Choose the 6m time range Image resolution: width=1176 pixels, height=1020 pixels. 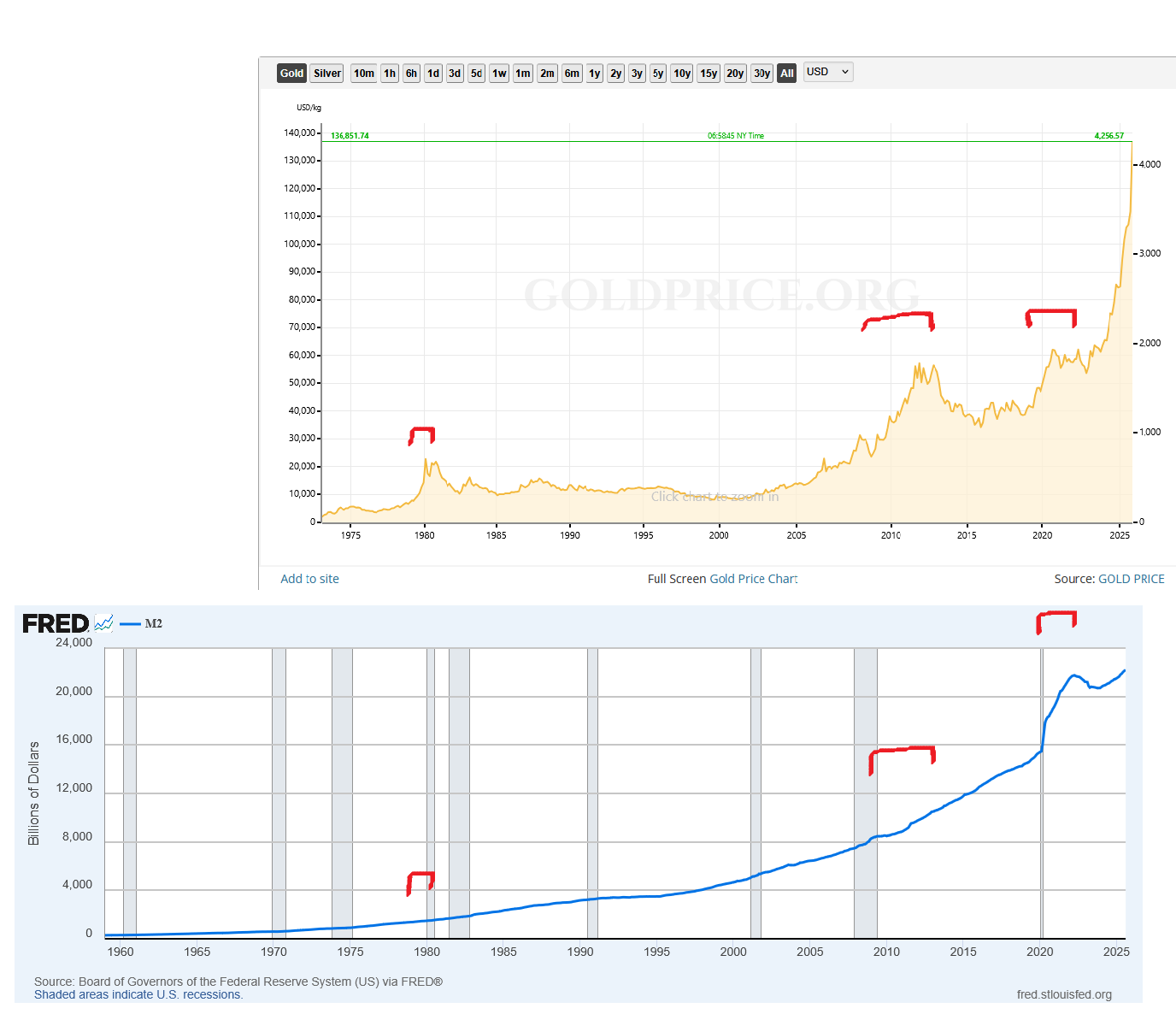click(x=572, y=74)
